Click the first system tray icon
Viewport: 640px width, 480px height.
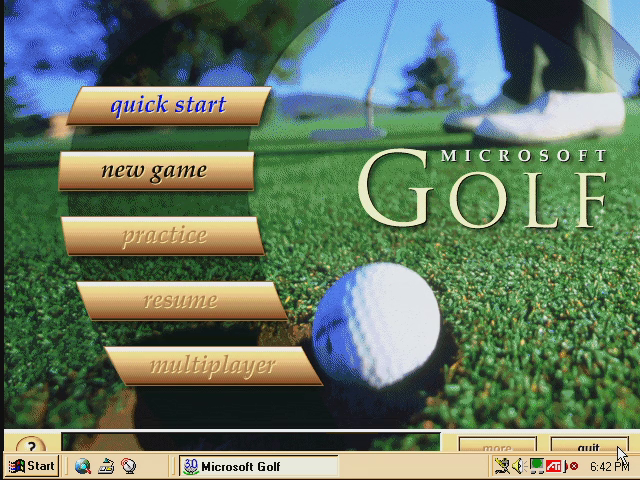pos(502,466)
